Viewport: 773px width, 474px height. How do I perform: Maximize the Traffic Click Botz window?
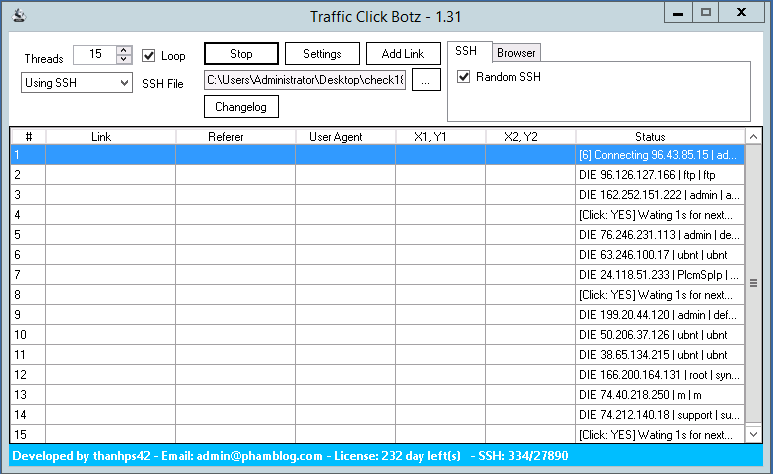pyautogui.click(x=705, y=12)
